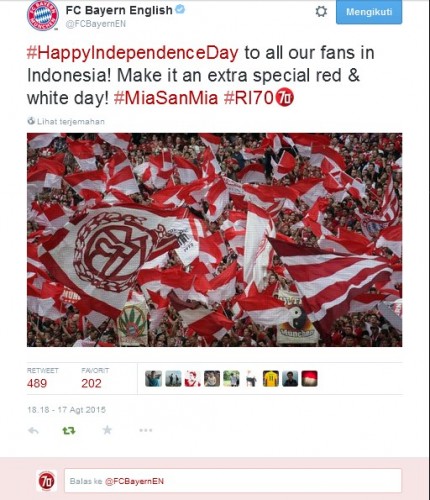View the 202 favorit count
This screenshot has width=430, height=500.
point(91,383)
